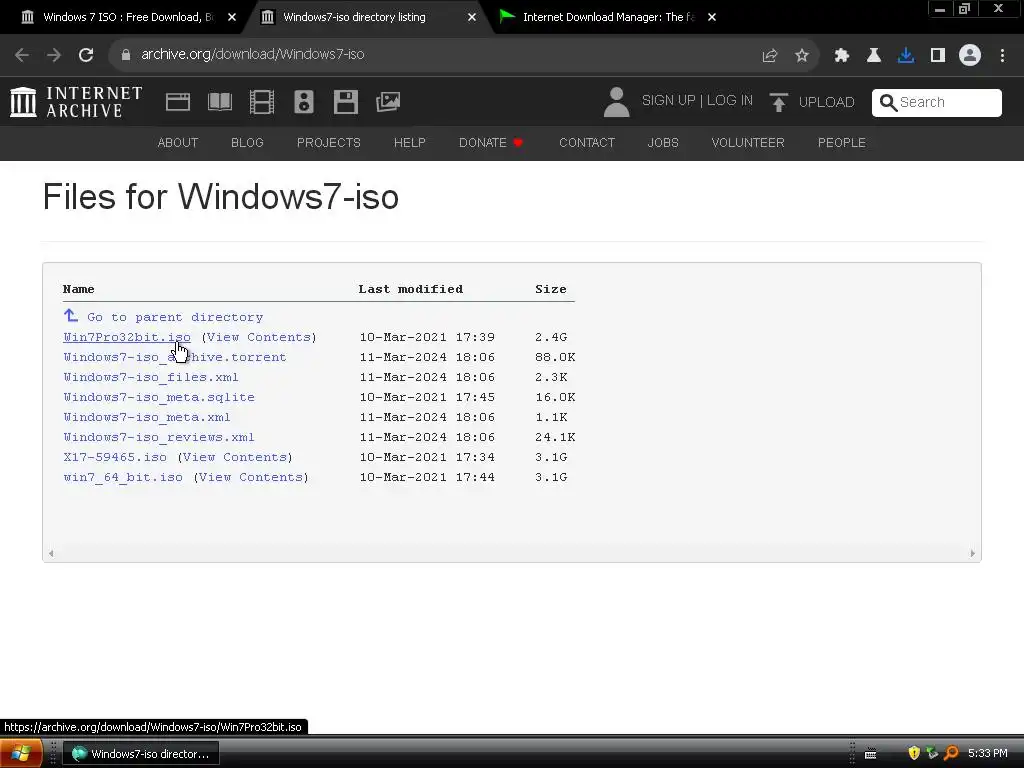Open the Extensions puzzle icon
Screen dimensions: 1024x768
tap(842, 55)
